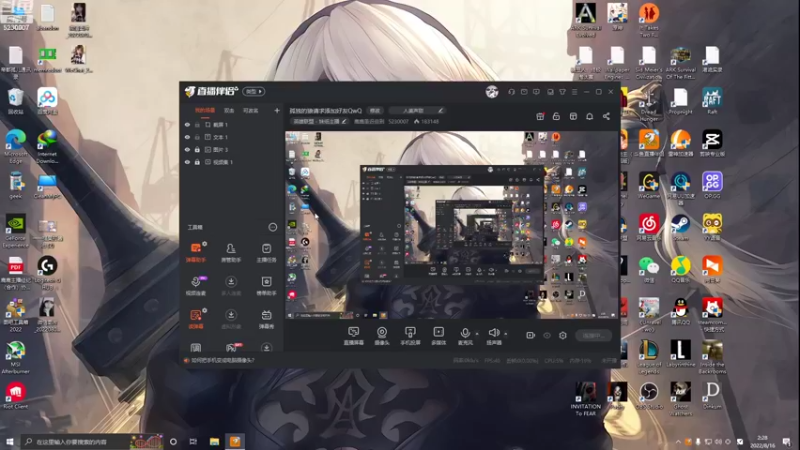Add phone screen mirroring source (手机投屏)
800x450 pixels.
click(410, 336)
